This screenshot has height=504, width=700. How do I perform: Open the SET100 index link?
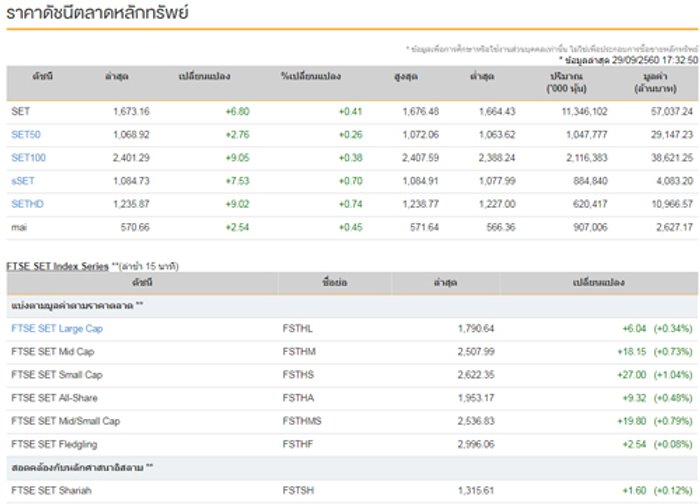point(29,158)
